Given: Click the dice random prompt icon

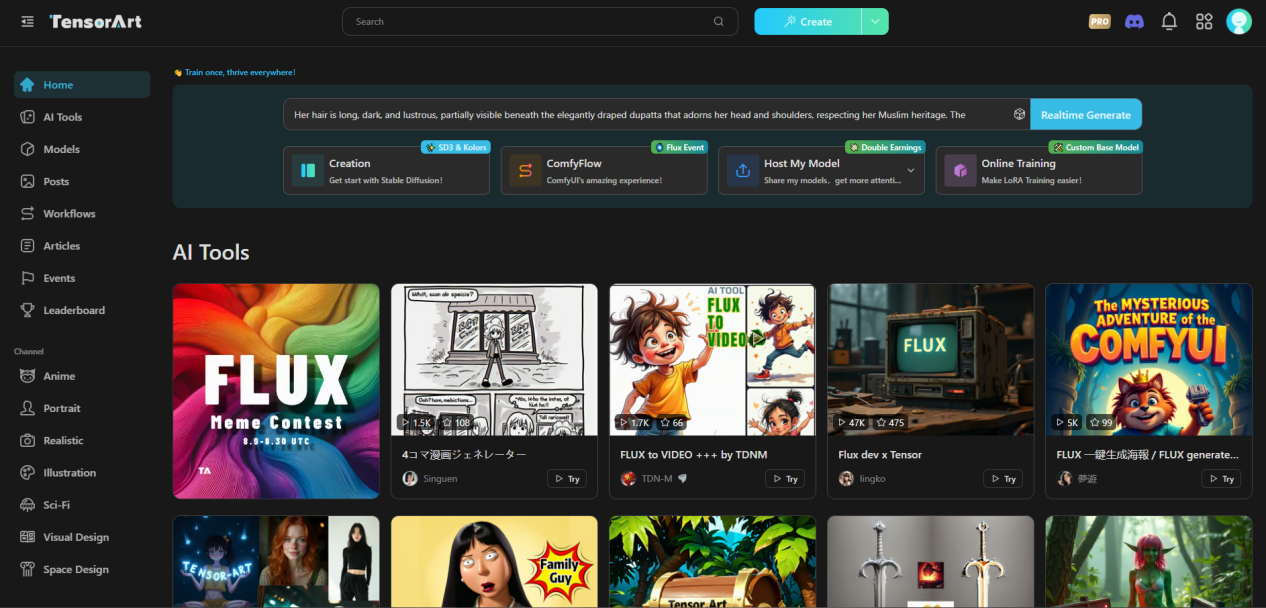Looking at the screenshot, I should coord(1019,115).
